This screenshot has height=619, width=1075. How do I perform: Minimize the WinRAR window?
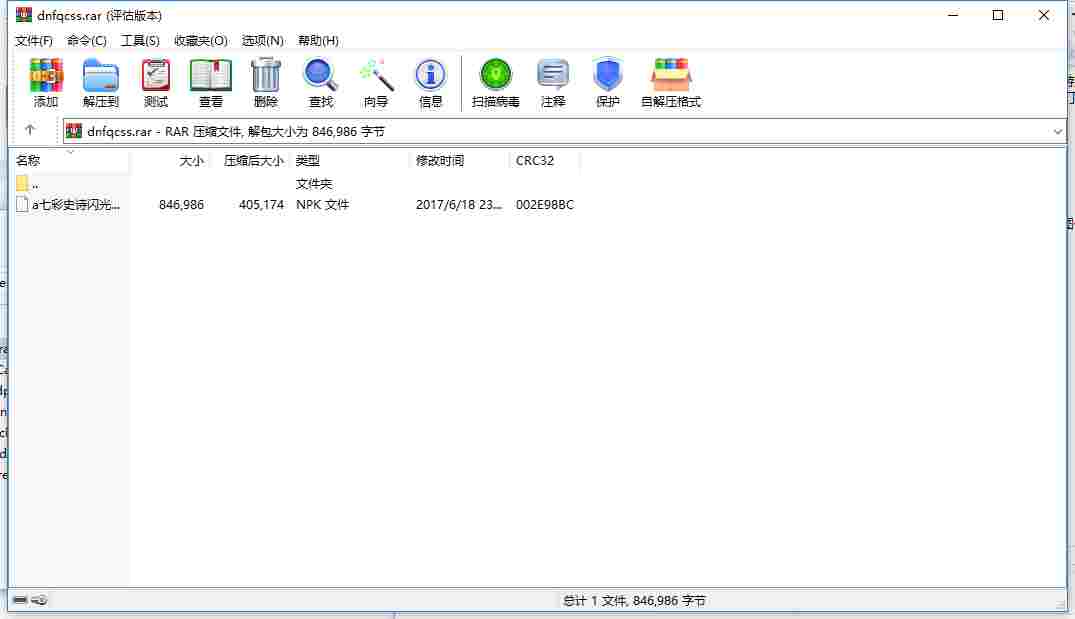tap(953, 14)
